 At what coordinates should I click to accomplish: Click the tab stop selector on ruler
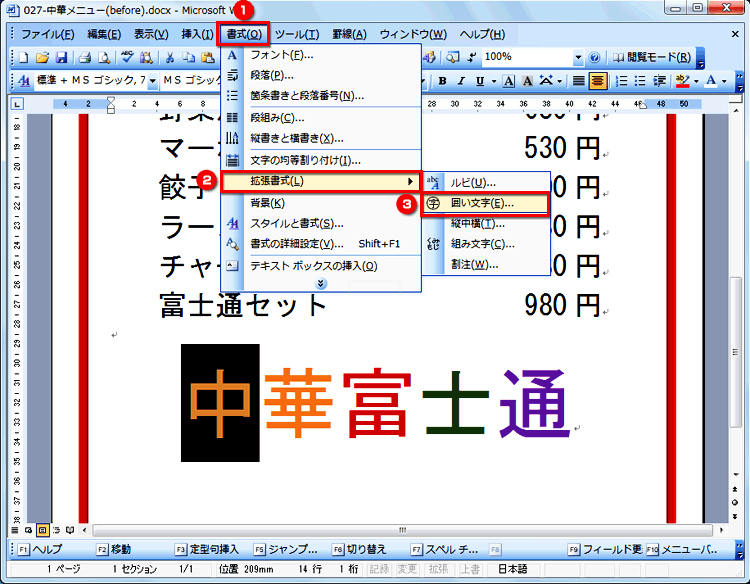[17, 104]
